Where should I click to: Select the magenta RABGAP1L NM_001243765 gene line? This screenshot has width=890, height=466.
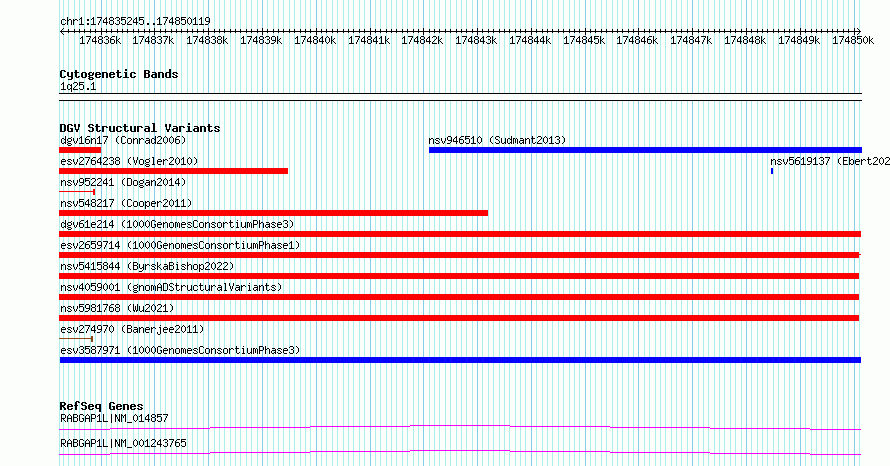point(460,452)
